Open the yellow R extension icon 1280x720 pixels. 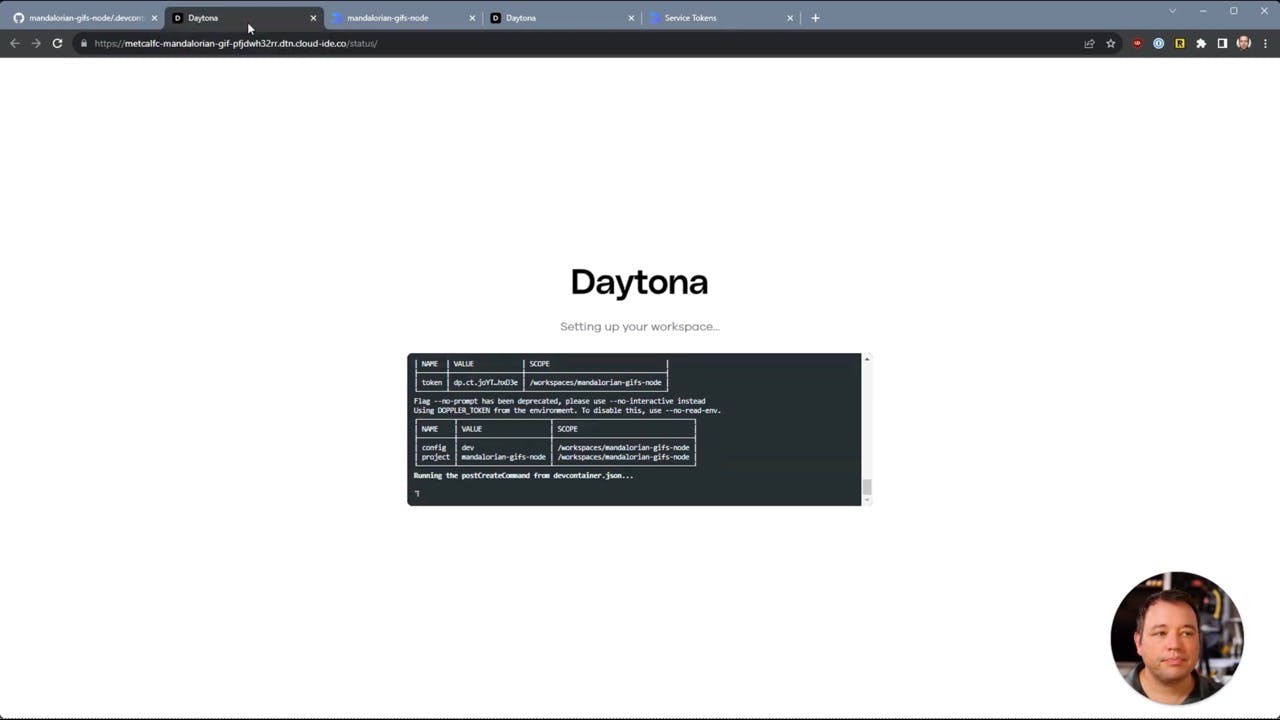coord(1180,43)
